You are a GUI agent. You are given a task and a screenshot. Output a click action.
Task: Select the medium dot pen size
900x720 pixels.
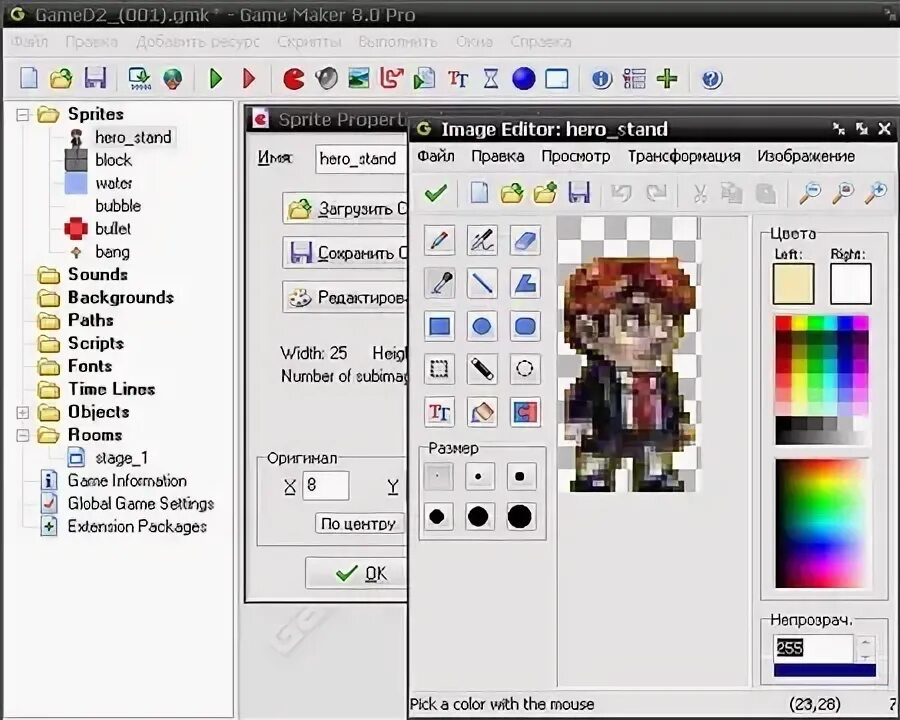click(x=481, y=476)
